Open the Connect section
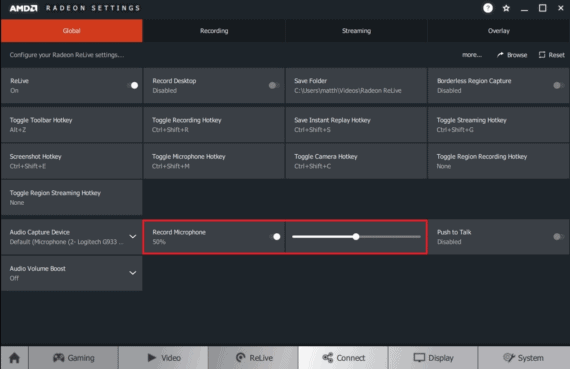This screenshot has height=369, width=570. pyautogui.click(x=343, y=358)
